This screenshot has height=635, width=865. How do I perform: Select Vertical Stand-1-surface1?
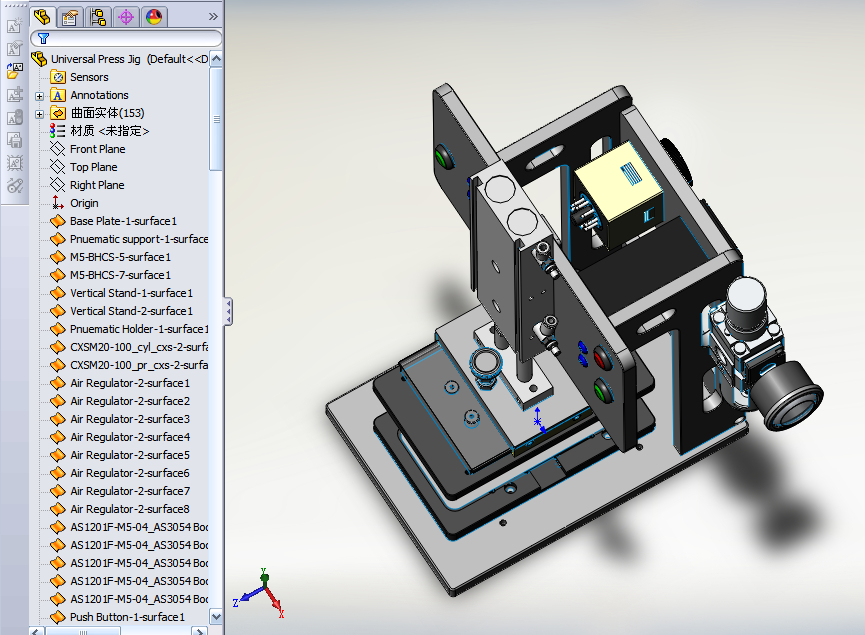click(x=131, y=293)
